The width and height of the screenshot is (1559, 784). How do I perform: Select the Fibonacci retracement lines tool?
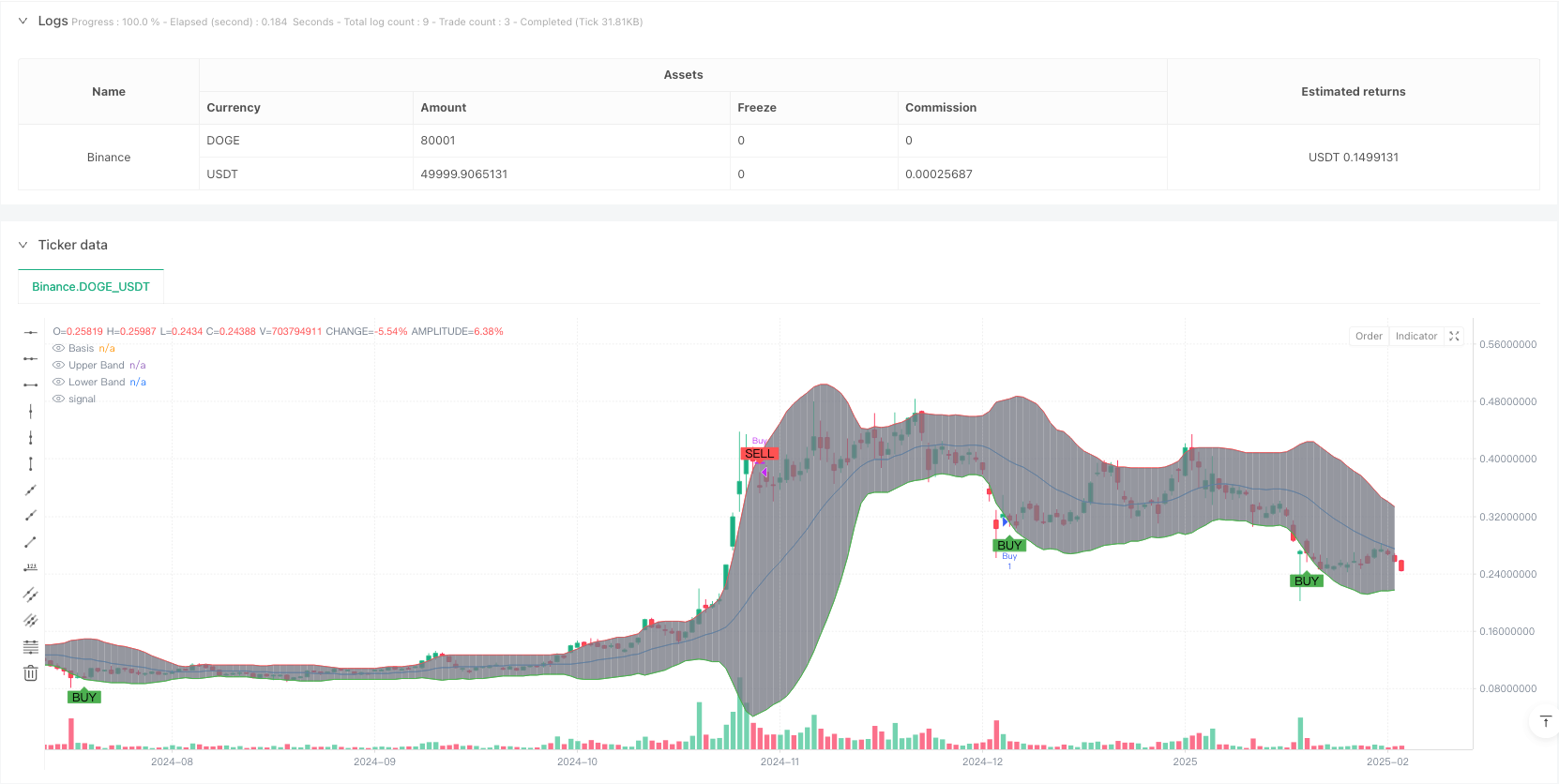(x=30, y=647)
